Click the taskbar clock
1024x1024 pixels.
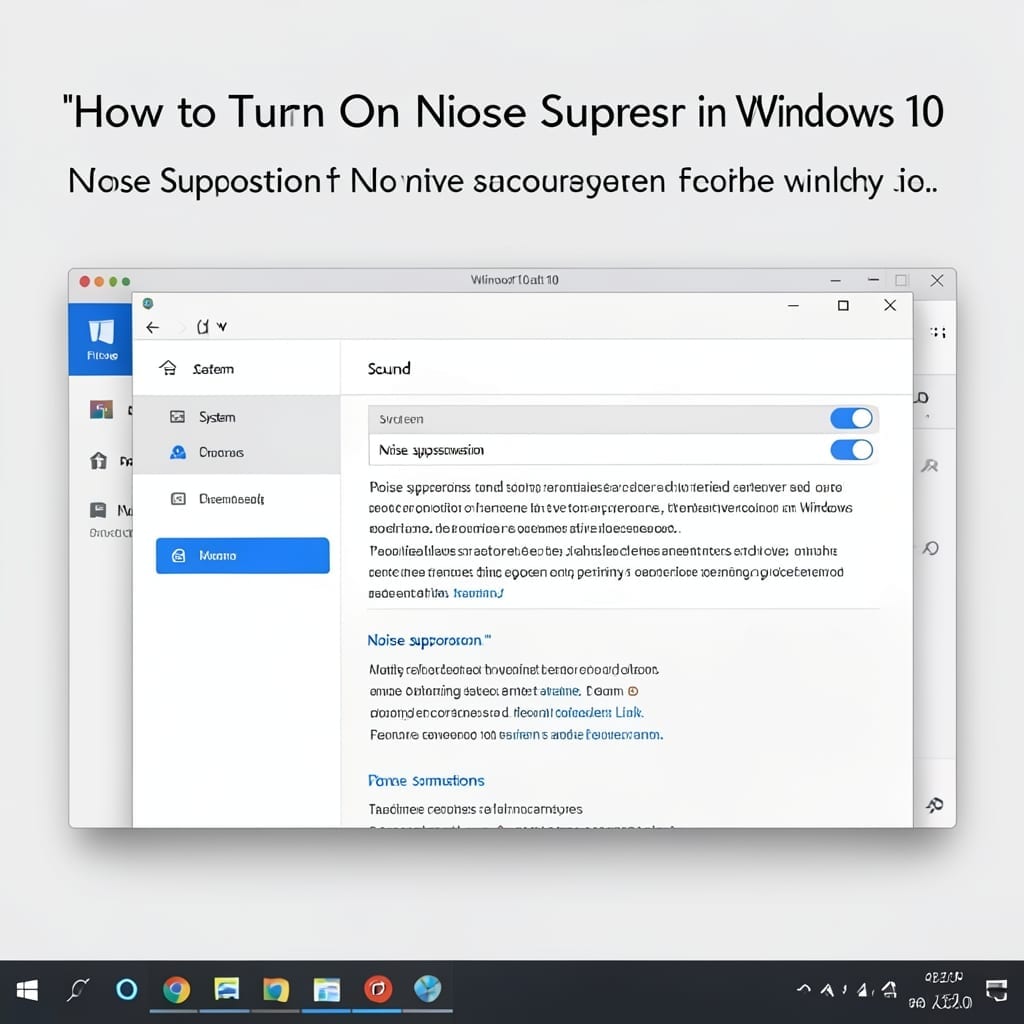940,990
